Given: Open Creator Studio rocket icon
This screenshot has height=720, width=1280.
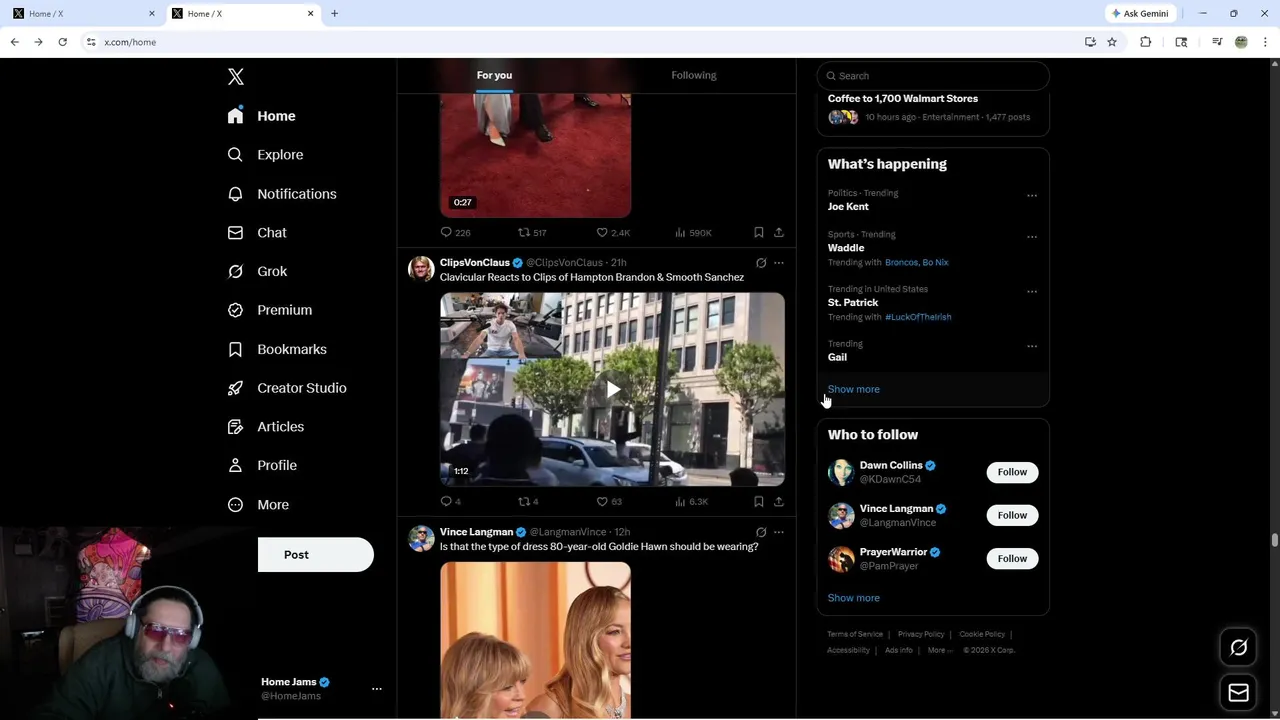Looking at the screenshot, I should click(235, 388).
